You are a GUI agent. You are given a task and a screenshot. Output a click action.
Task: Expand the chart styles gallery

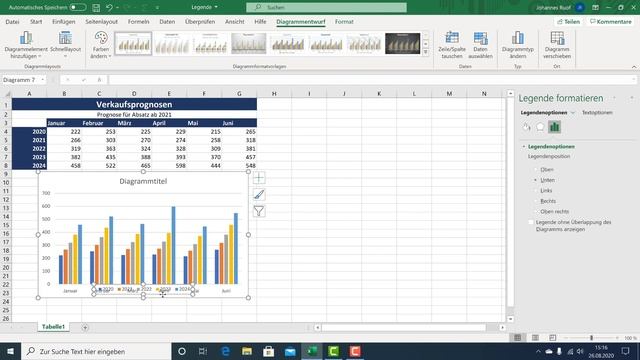click(426, 52)
